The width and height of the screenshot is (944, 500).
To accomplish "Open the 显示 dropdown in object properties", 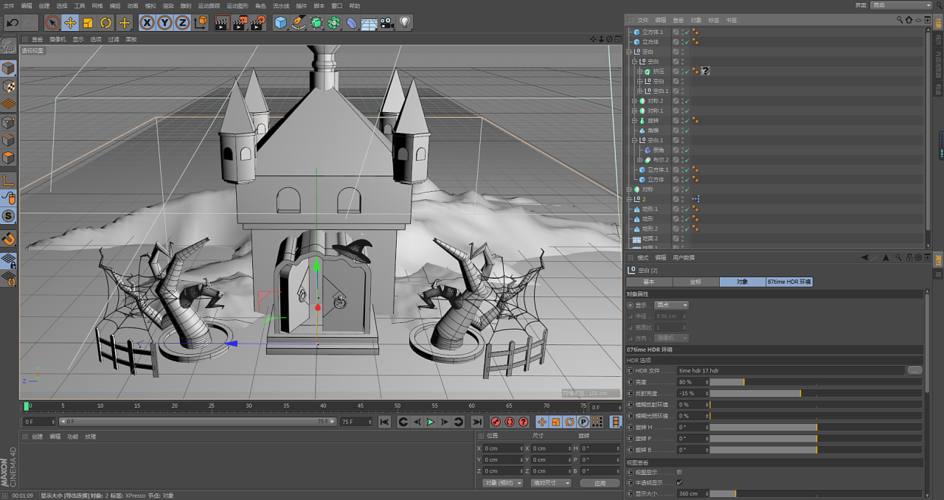I will point(672,305).
